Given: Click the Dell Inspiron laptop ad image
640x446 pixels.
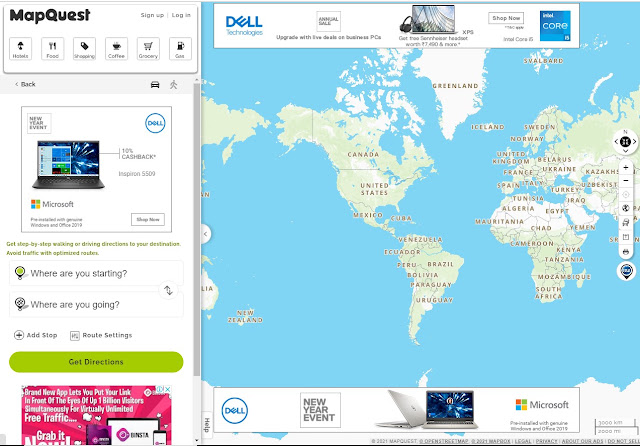Looking at the screenshot, I should (69, 164).
